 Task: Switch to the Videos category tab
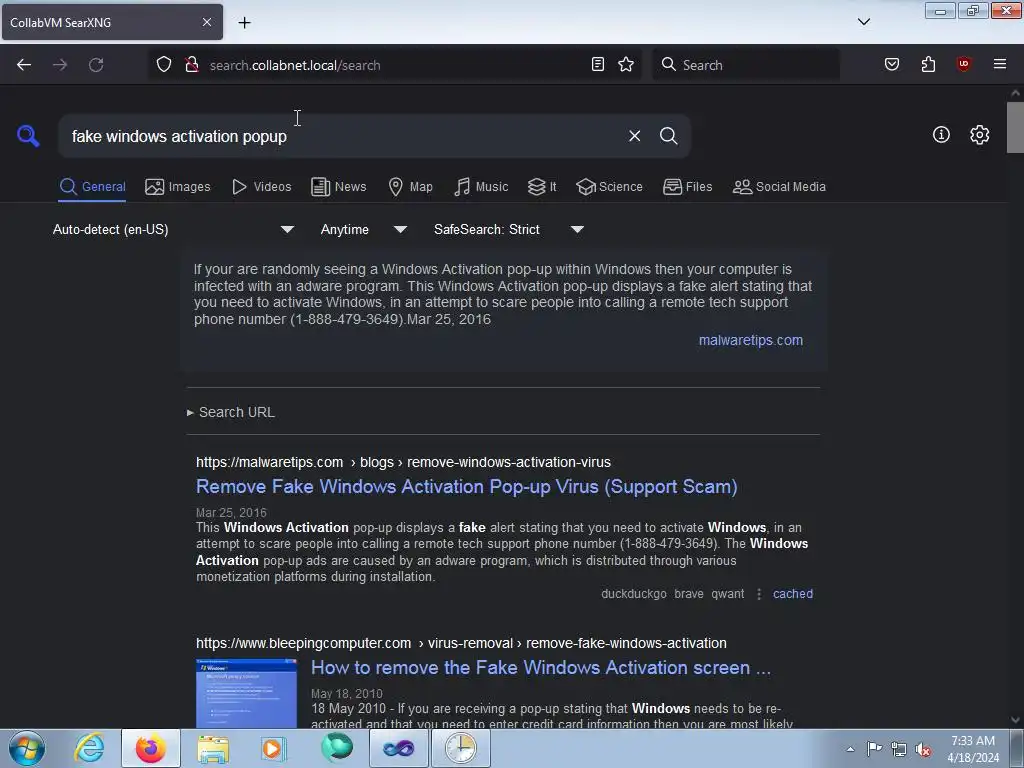[262, 187]
